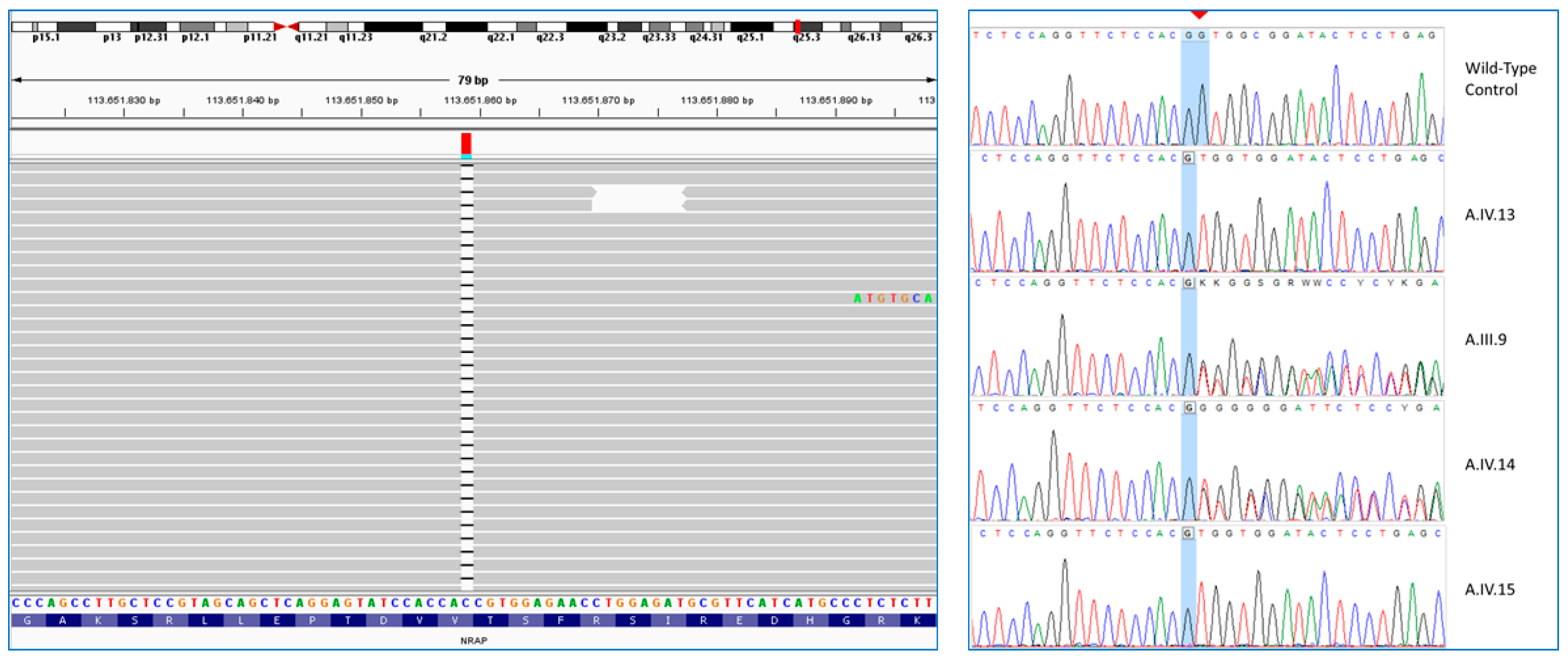Click the red triangle above Wild-Type chromatogram
The width and height of the screenshot is (1568, 660).
coord(1198,14)
